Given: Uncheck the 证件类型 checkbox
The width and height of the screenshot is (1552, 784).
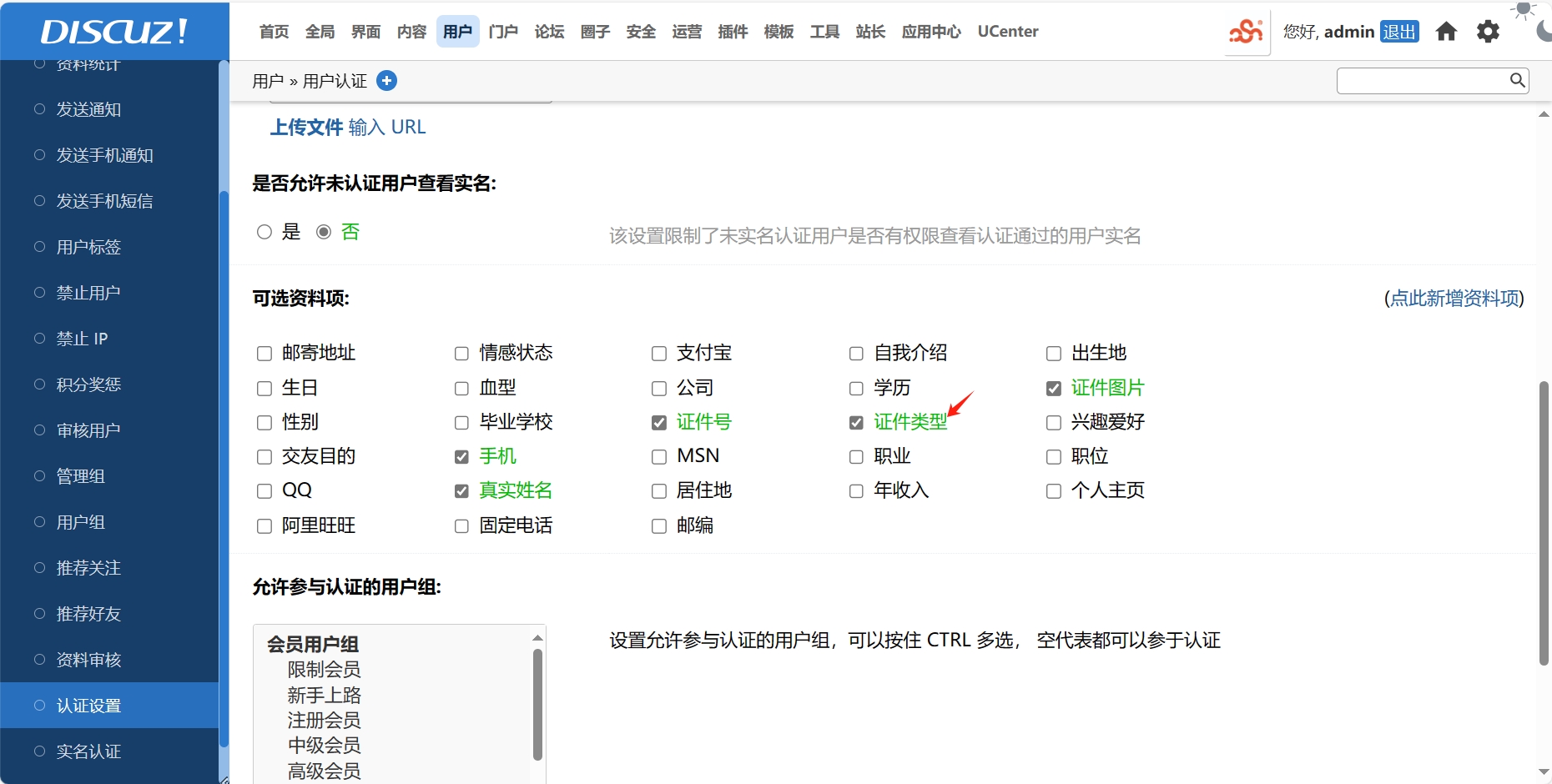Looking at the screenshot, I should [x=856, y=423].
